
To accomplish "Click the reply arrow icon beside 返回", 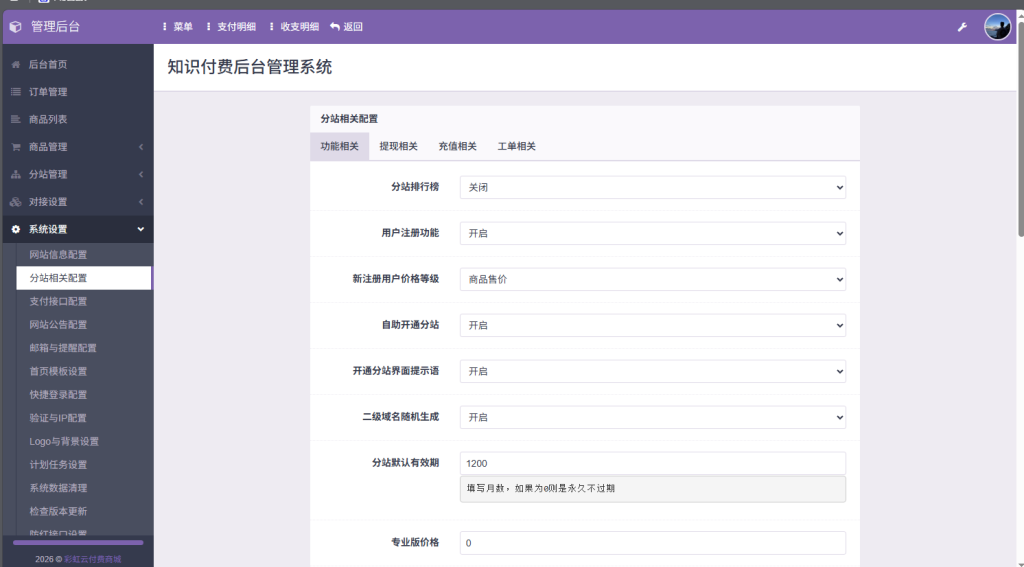I will (335, 27).
